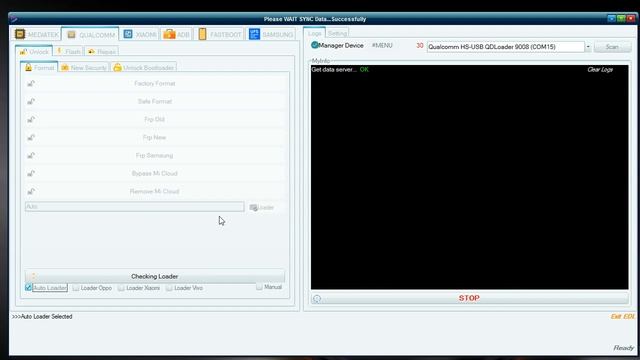Screen dimensions: 640x360
Task: Expand the COM port device dropdown
Action: coord(588,47)
